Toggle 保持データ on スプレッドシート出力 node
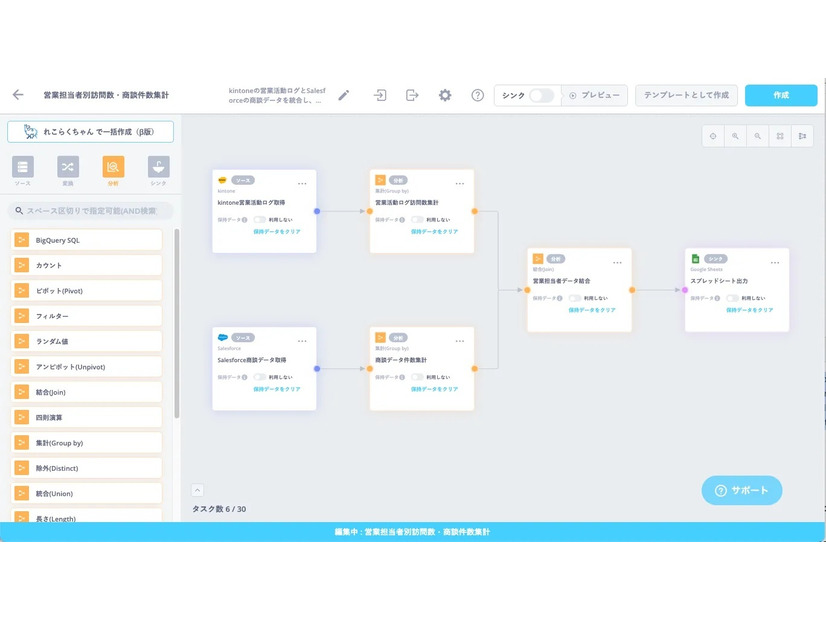 pos(733,298)
